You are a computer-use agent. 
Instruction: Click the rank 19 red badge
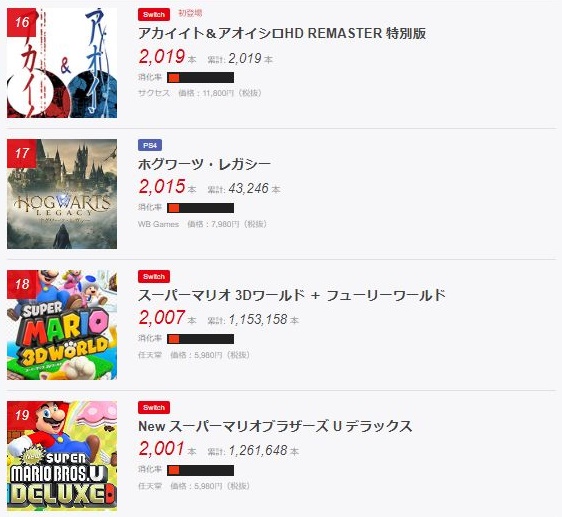point(22,415)
